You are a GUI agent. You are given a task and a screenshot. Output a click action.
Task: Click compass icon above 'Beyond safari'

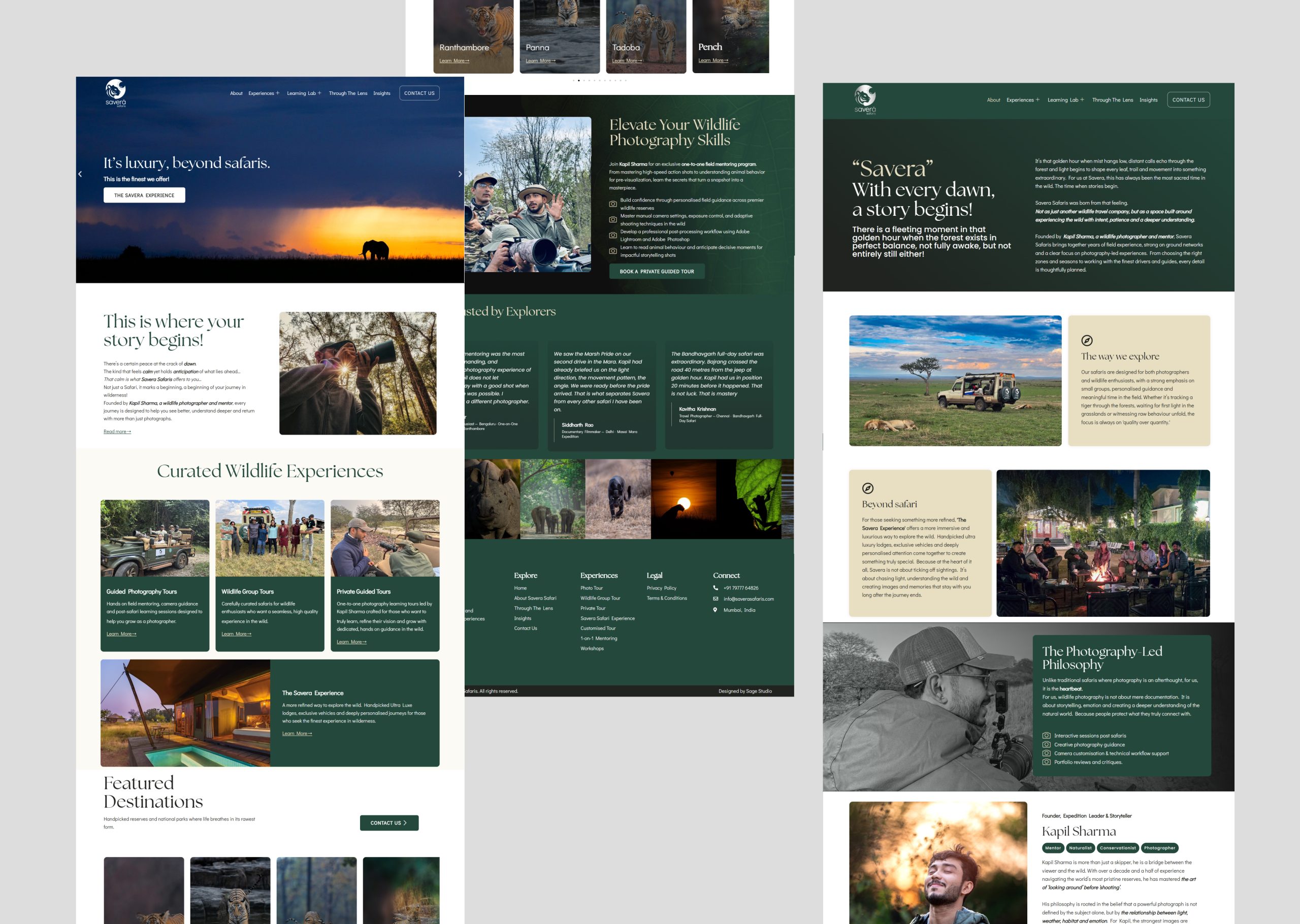(868, 488)
